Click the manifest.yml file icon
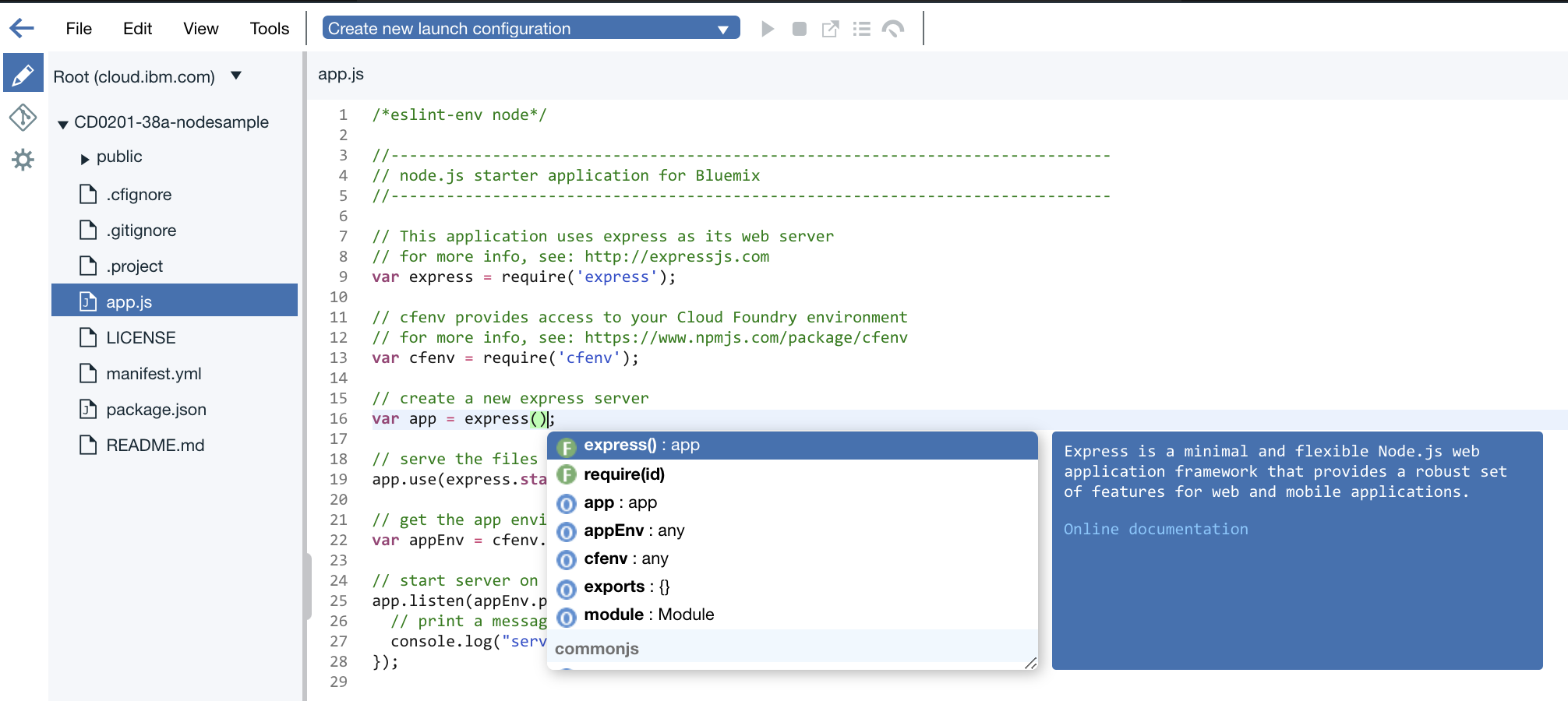 pos(88,373)
